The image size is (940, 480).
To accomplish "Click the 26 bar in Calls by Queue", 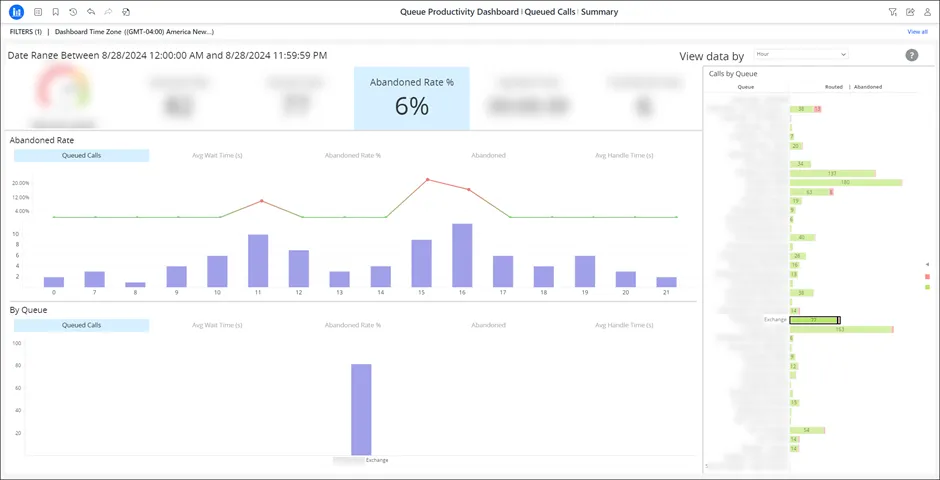I will tap(797, 256).
